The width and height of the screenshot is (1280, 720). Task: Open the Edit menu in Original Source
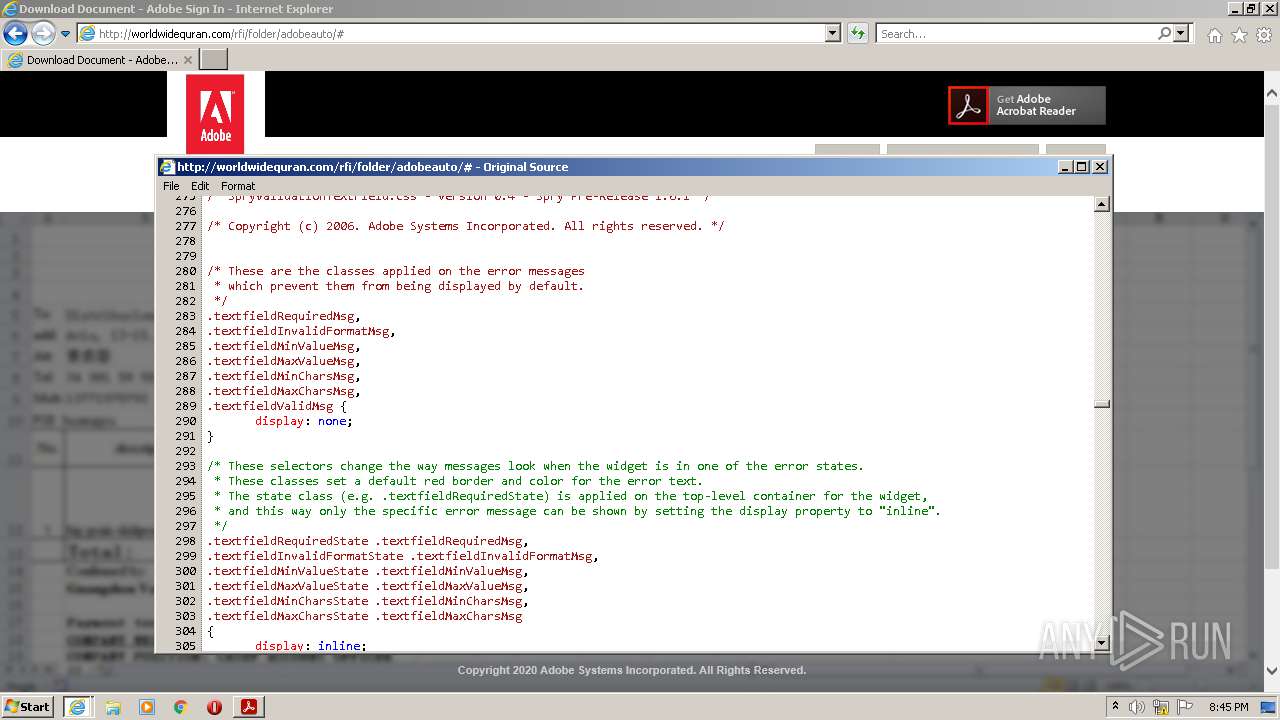point(200,186)
